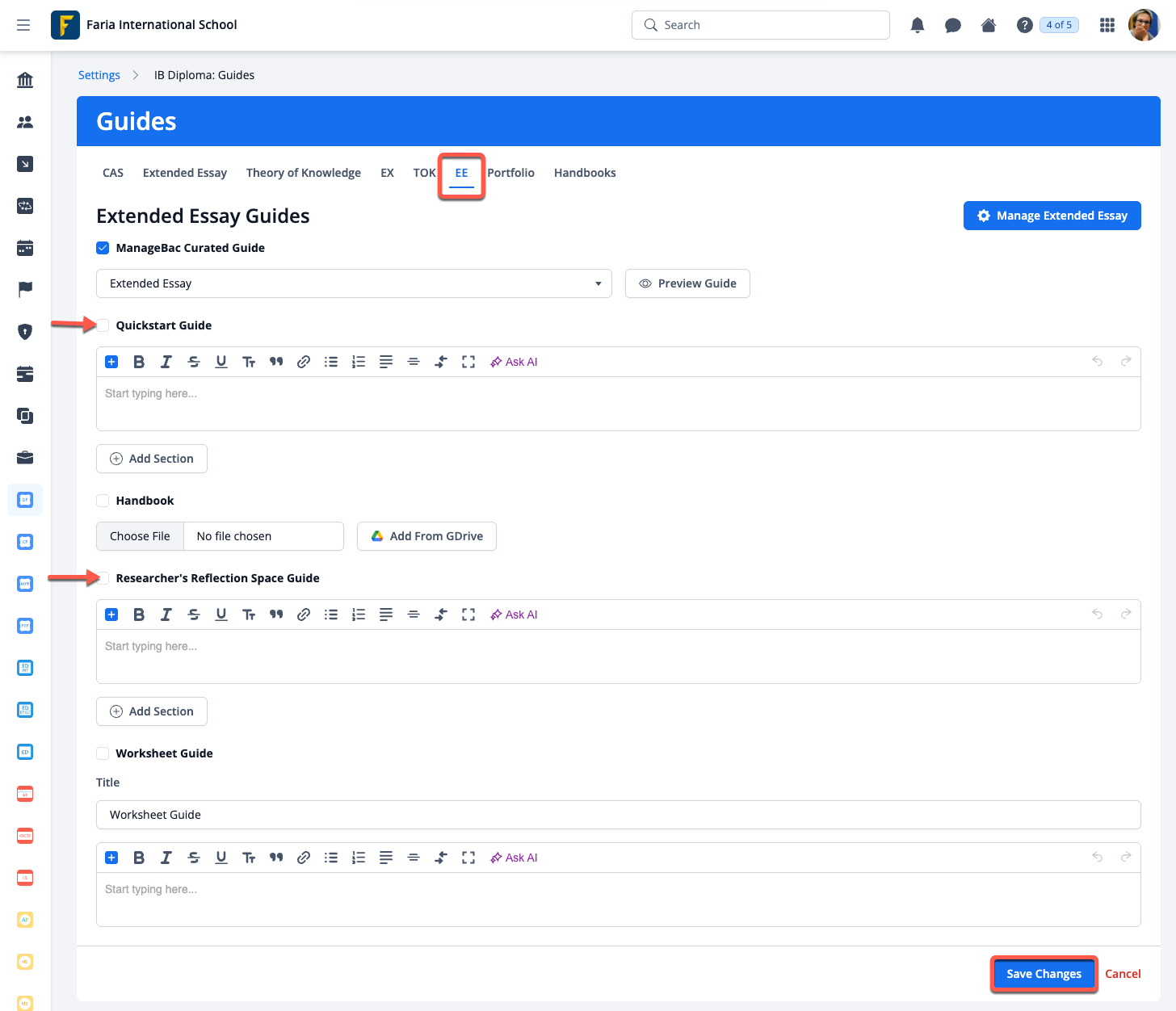The width and height of the screenshot is (1176, 1011).
Task: Uncheck ManageBac Curated Guide checkbox
Action: click(x=103, y=248)
